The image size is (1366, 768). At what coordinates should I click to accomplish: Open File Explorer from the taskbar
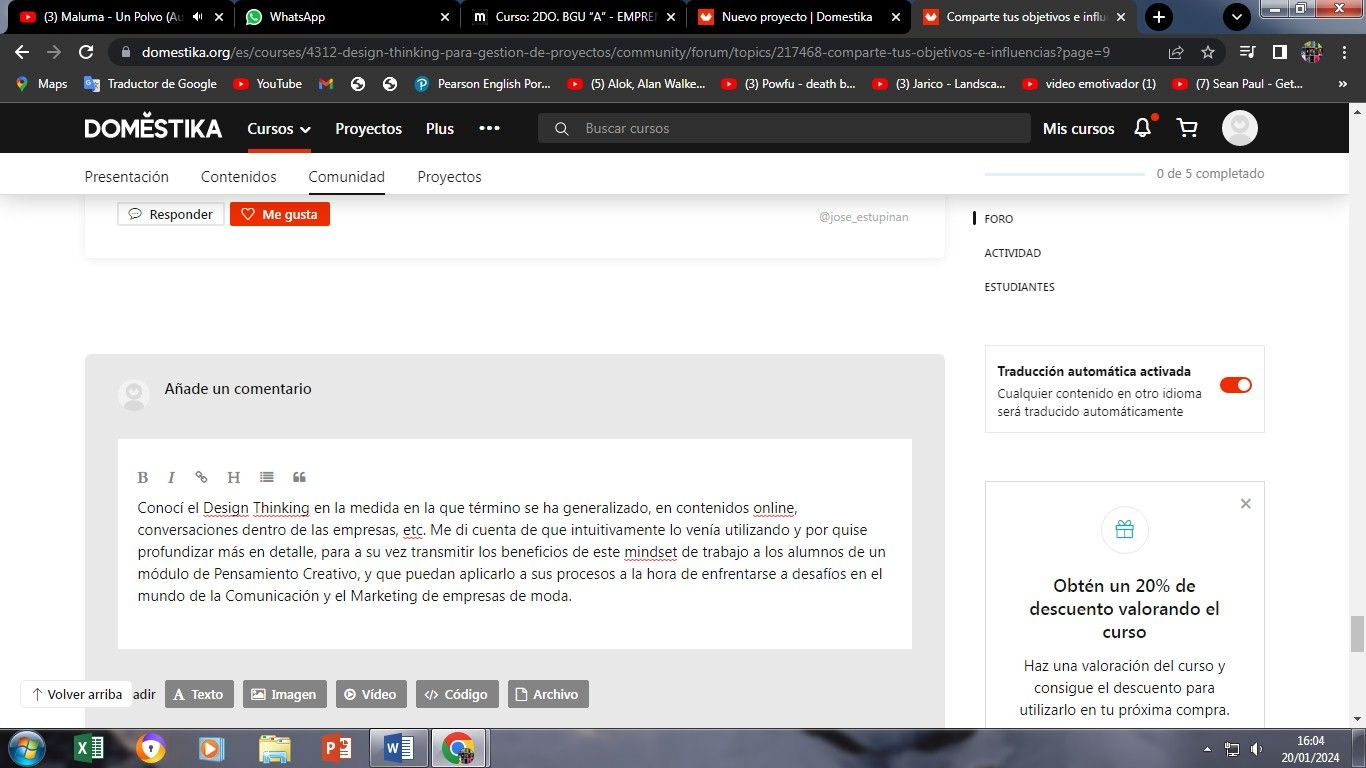tap(275, 748)
